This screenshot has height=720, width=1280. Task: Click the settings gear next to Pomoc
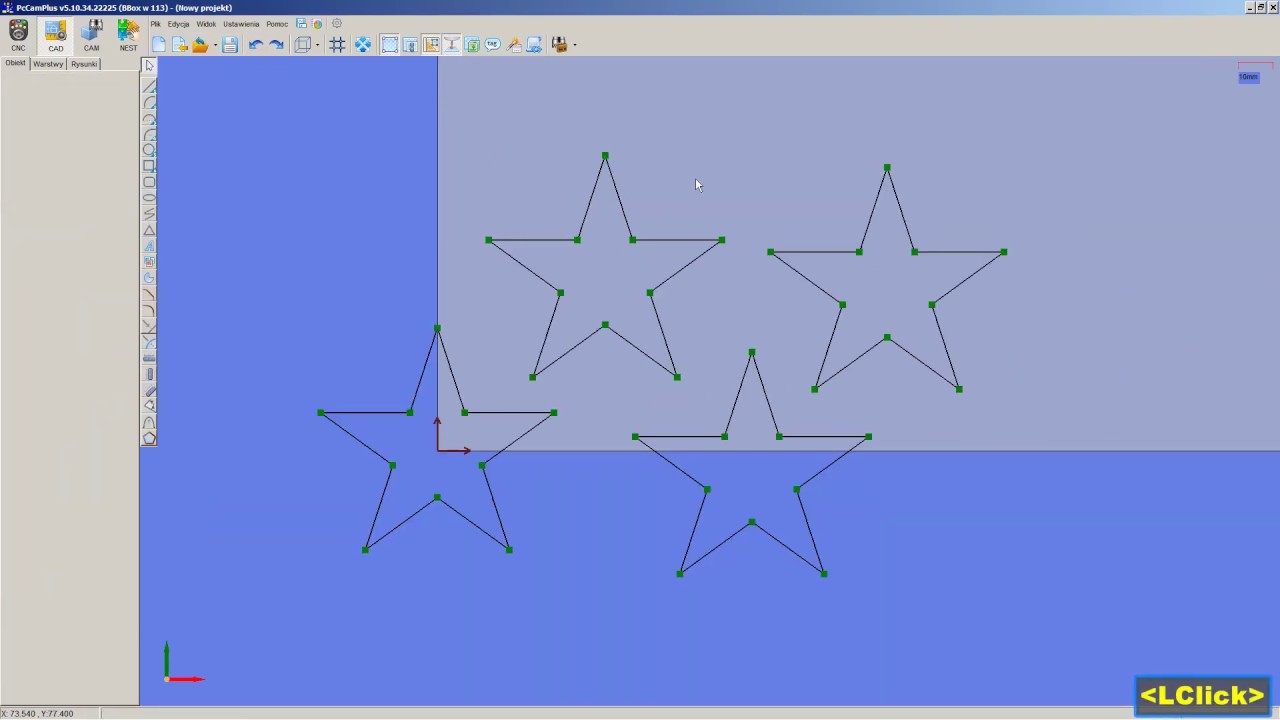pos(337,23)
